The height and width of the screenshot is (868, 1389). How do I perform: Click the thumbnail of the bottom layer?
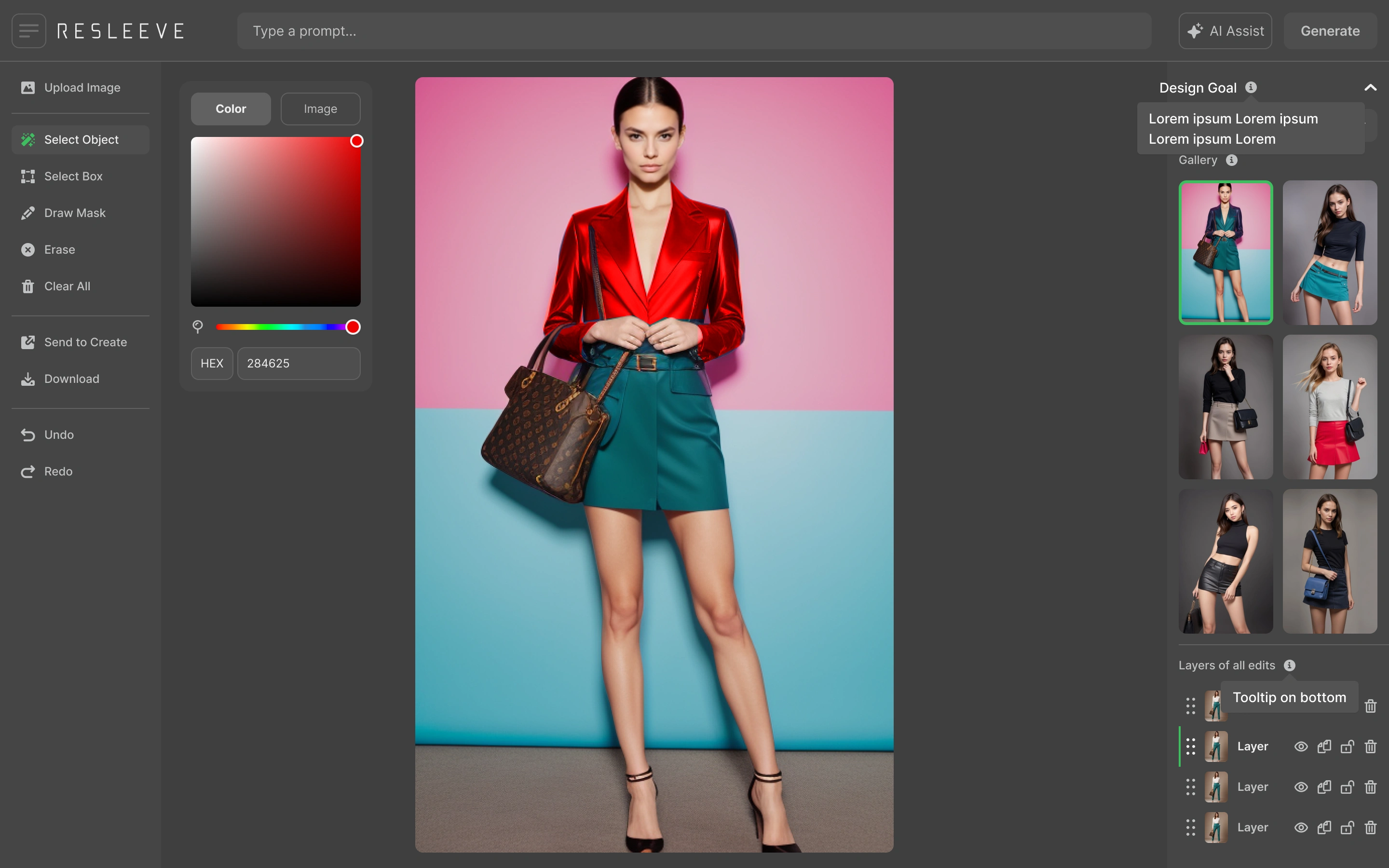[1216, 827]
